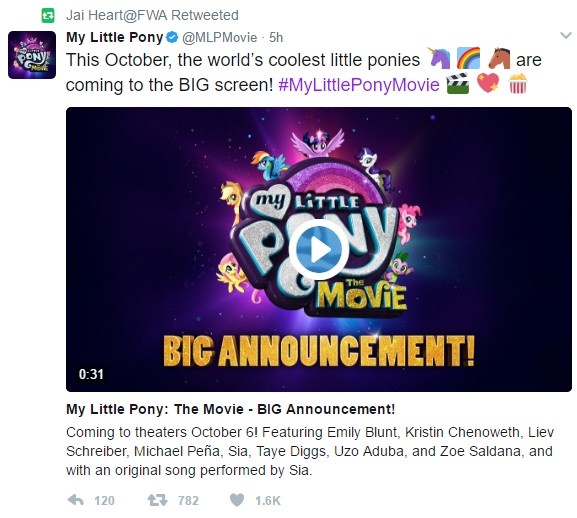Screen dimensions: 577x518
Task: Click the clapperboard emoji in tweet
Action: click(458, 84)
